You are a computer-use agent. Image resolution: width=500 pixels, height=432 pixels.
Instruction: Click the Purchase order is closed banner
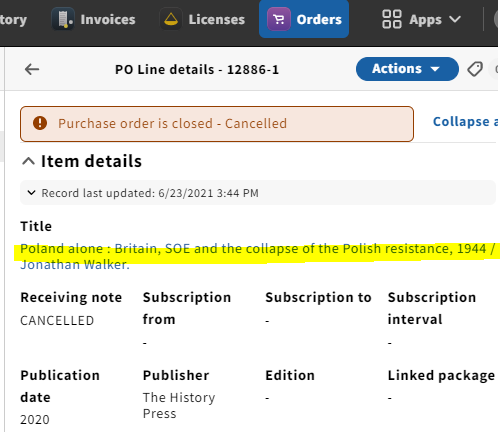pyautogui.click(x=217, y=124)
